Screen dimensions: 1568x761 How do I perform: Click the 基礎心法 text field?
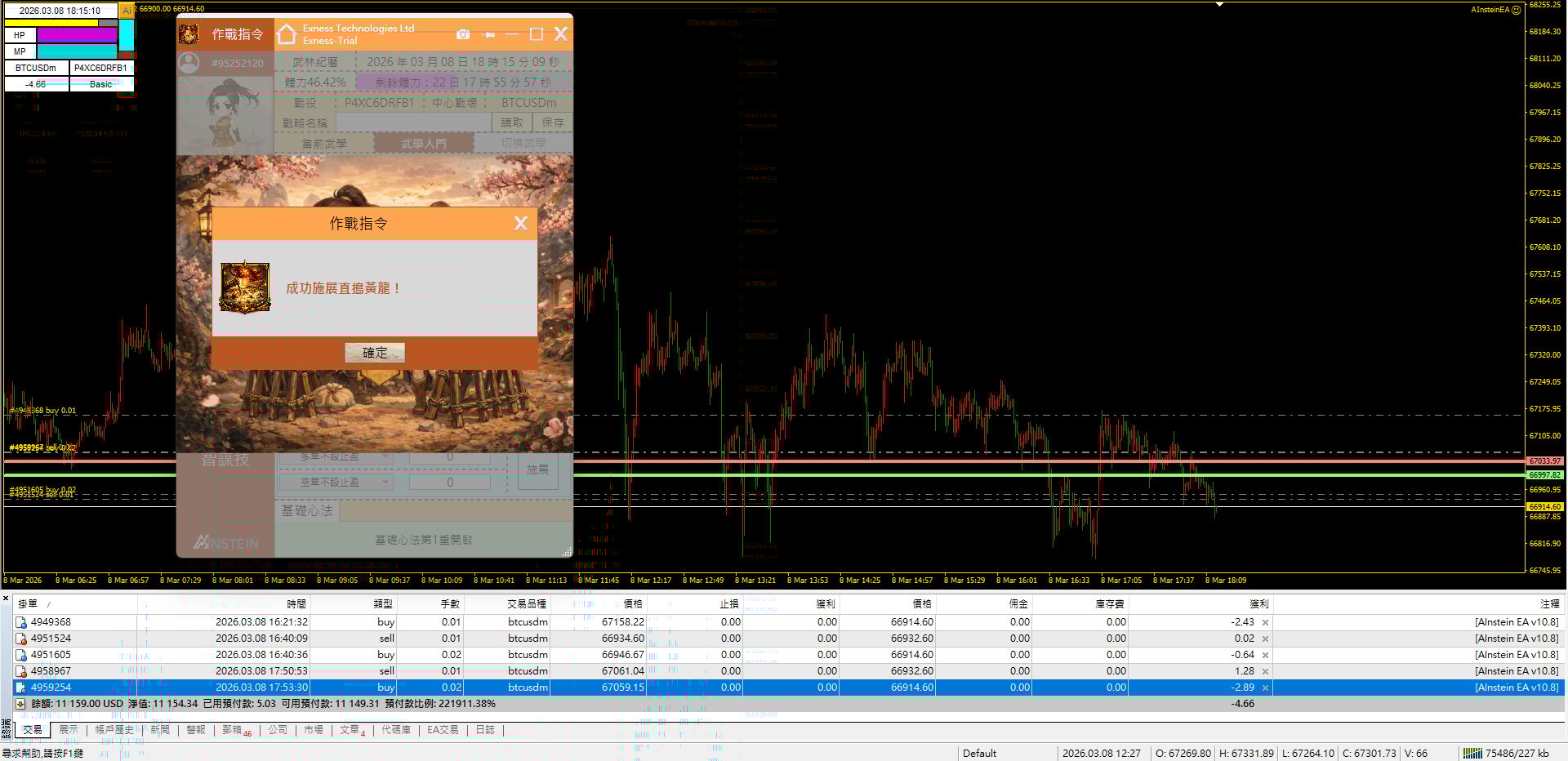point(455,511)
